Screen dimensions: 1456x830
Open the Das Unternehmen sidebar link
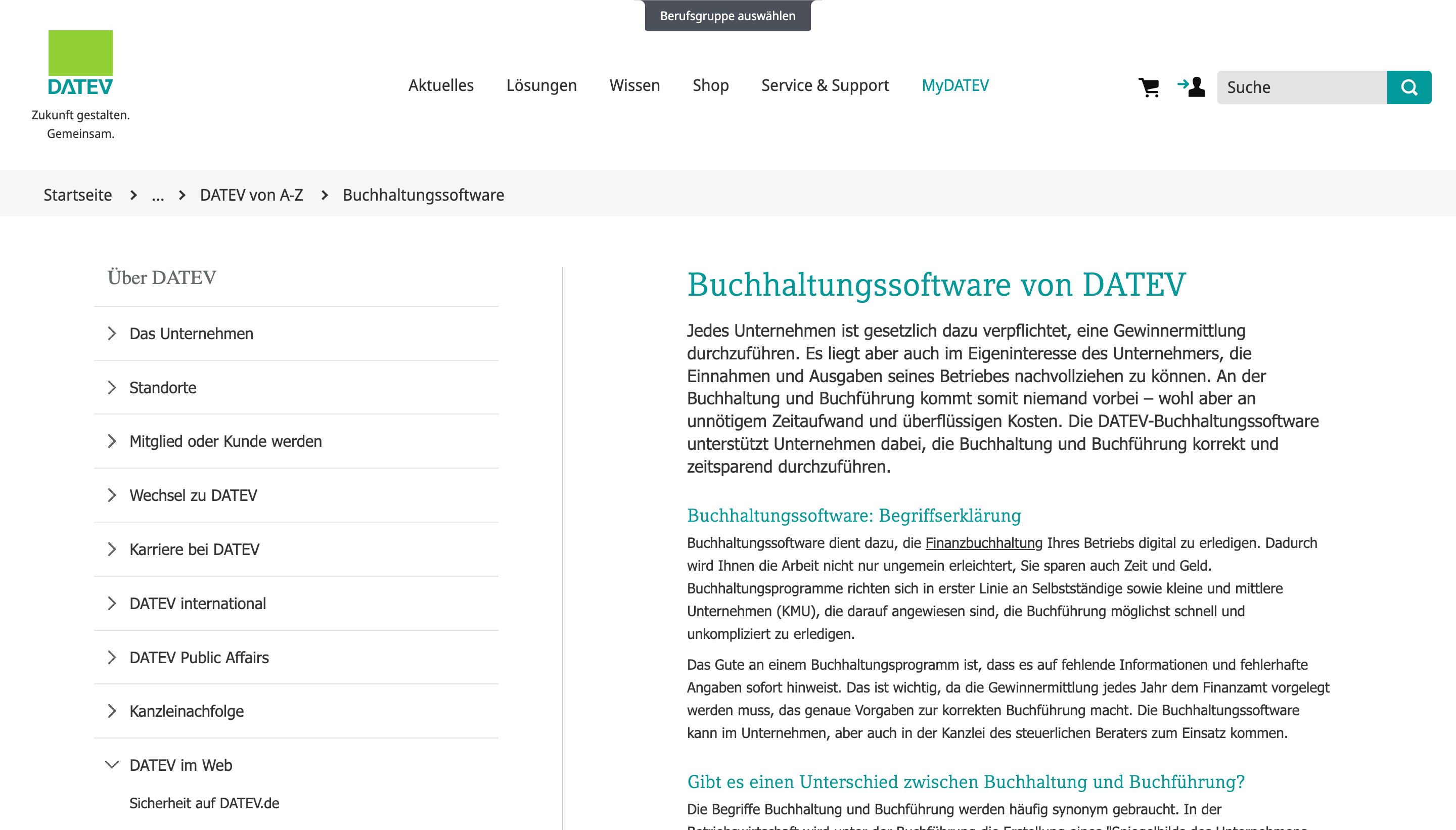click(x=191, y=334)
